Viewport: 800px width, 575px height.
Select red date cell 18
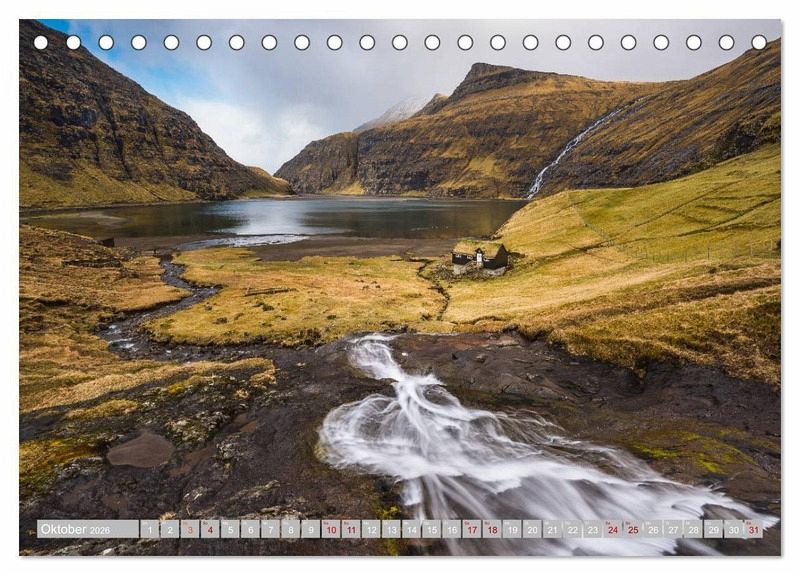pyautogui.click(x=492, y=529)
